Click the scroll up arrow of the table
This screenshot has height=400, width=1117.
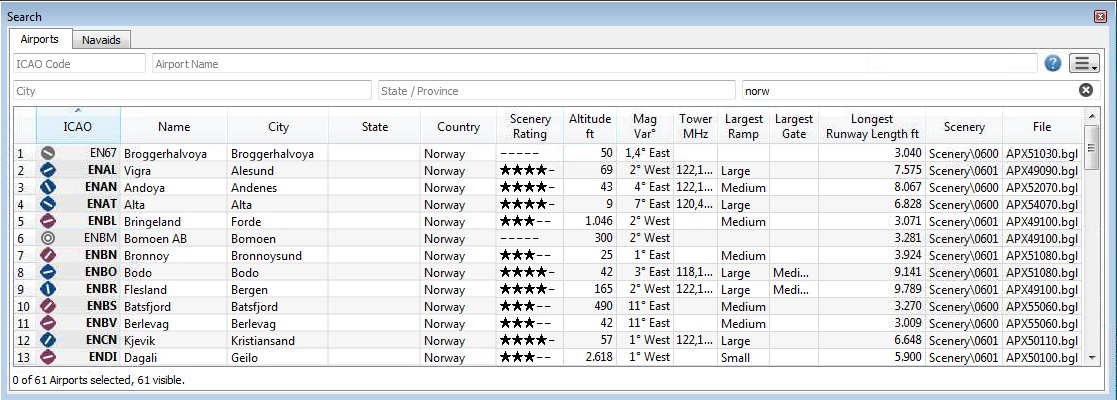click(1091, 115)
